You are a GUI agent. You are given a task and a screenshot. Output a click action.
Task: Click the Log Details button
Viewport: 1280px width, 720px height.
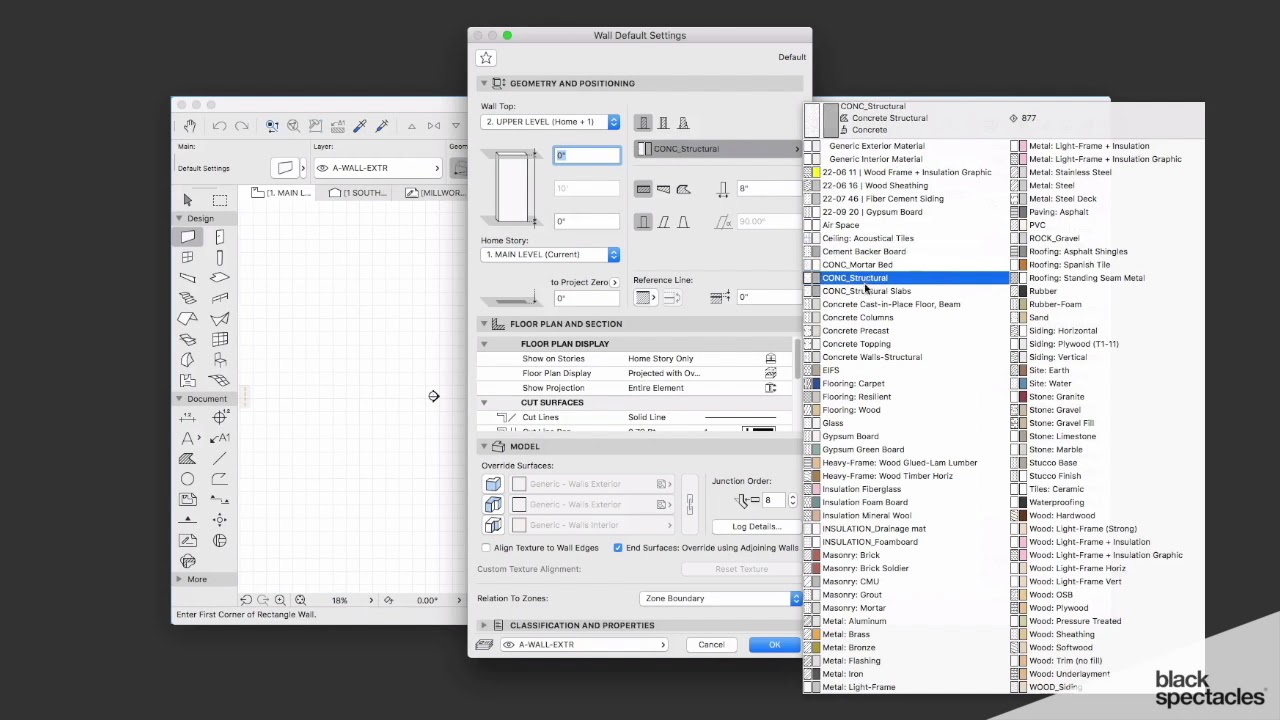755,527
